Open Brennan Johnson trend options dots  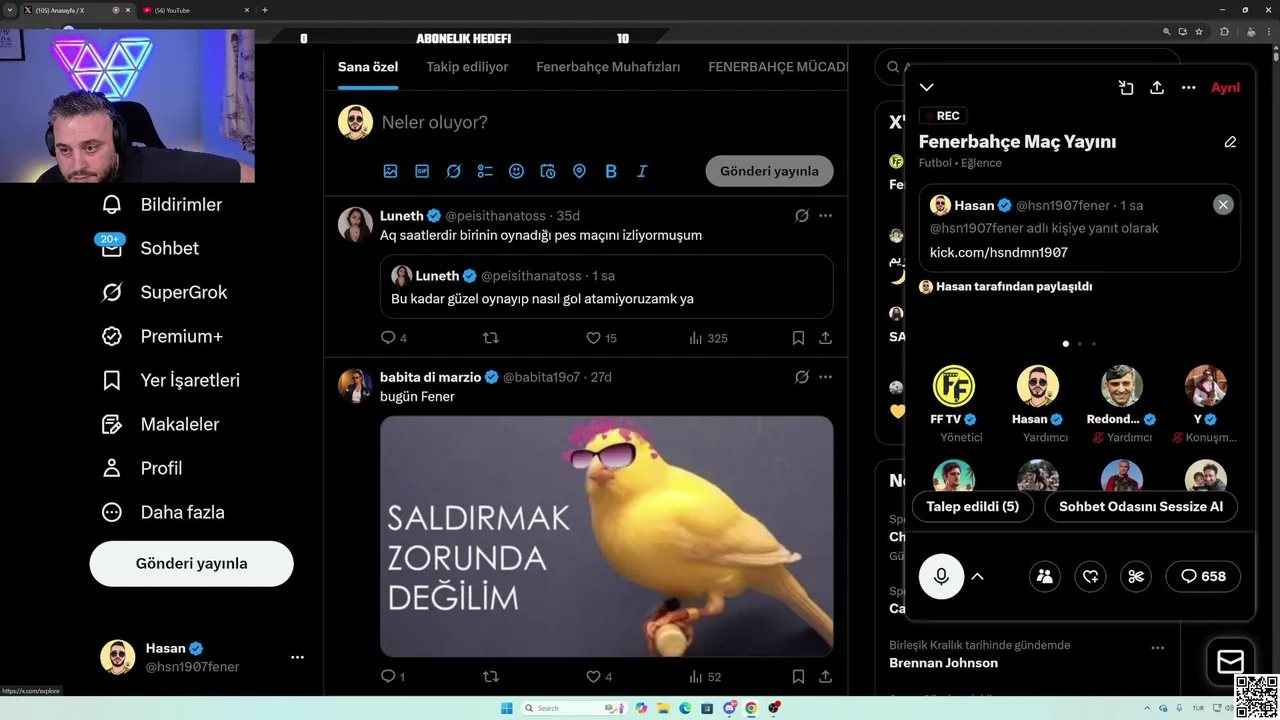tap(1157, 647)
